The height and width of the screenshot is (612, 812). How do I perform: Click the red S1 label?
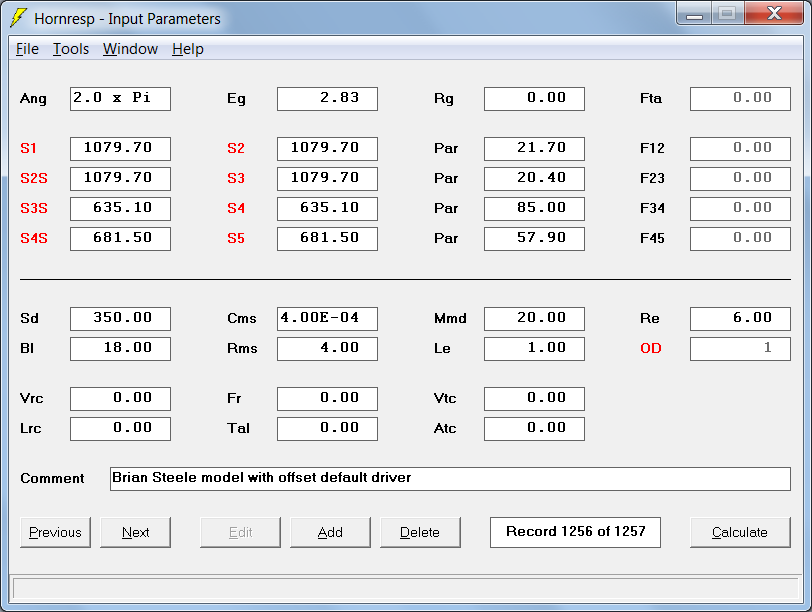click(x=28, y=149)
